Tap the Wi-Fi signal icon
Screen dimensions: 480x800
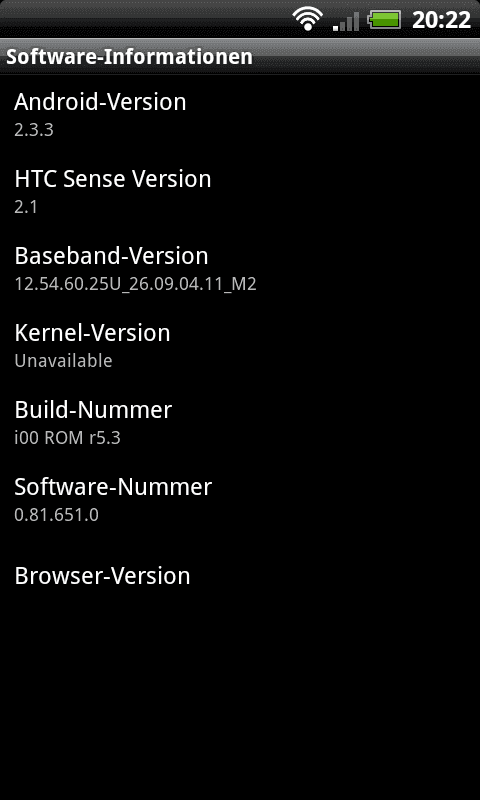point(308,19)
